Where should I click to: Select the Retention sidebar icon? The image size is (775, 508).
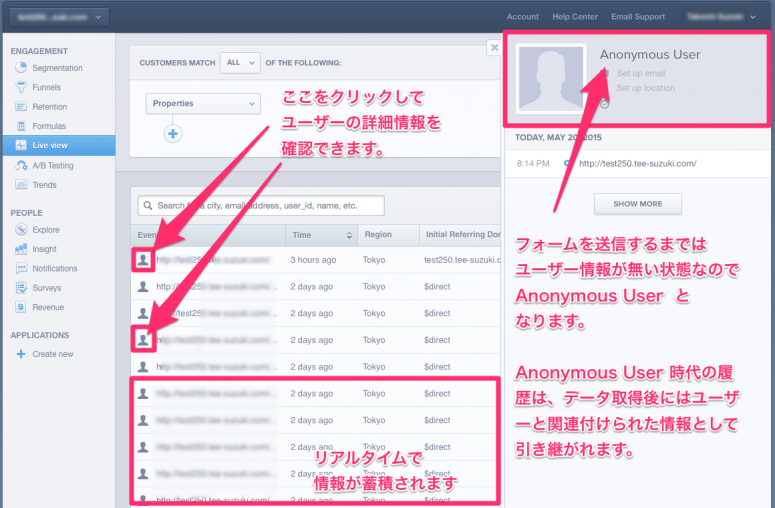point(21,107)
